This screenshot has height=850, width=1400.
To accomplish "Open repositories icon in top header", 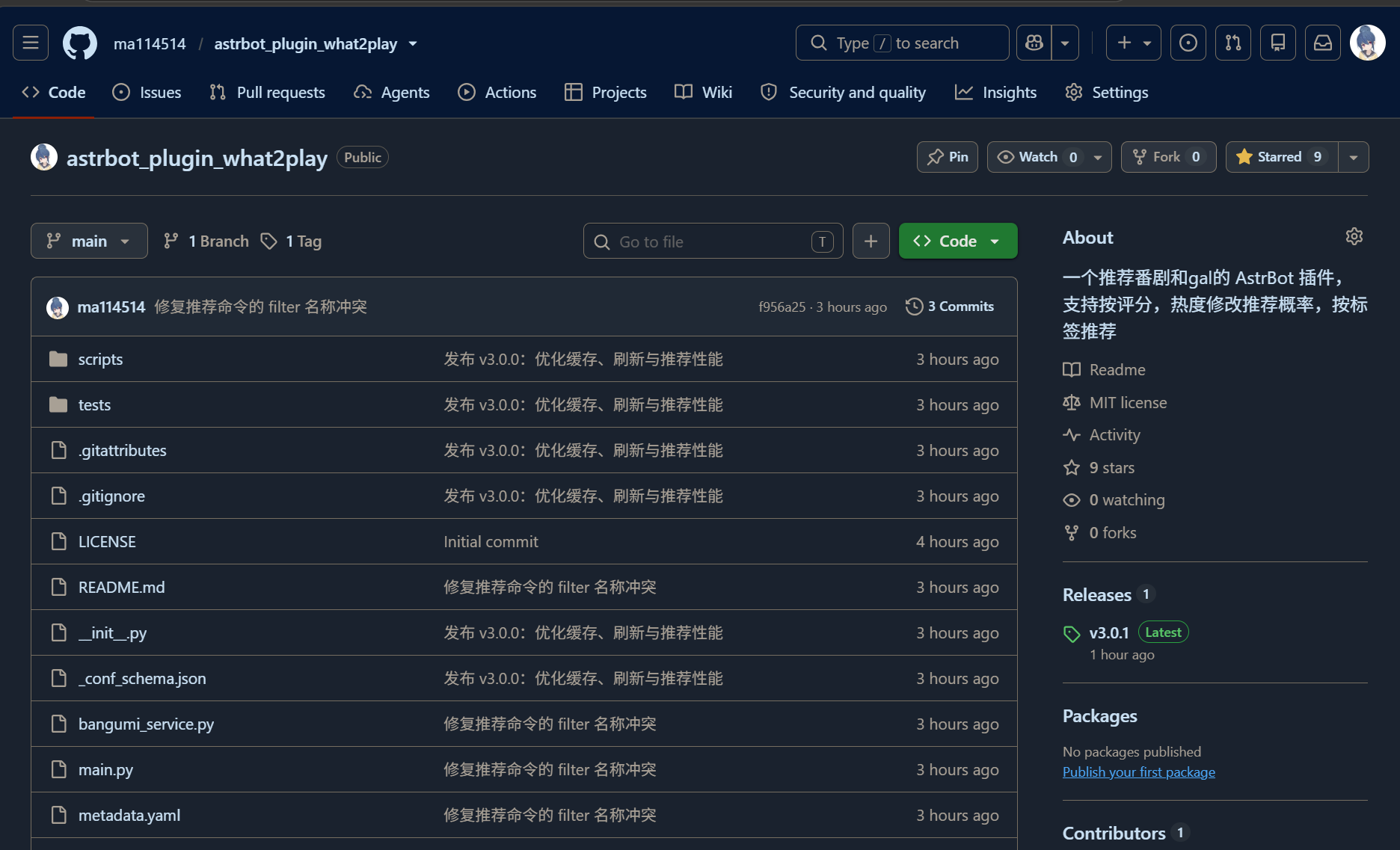I will click(1278, 43).
